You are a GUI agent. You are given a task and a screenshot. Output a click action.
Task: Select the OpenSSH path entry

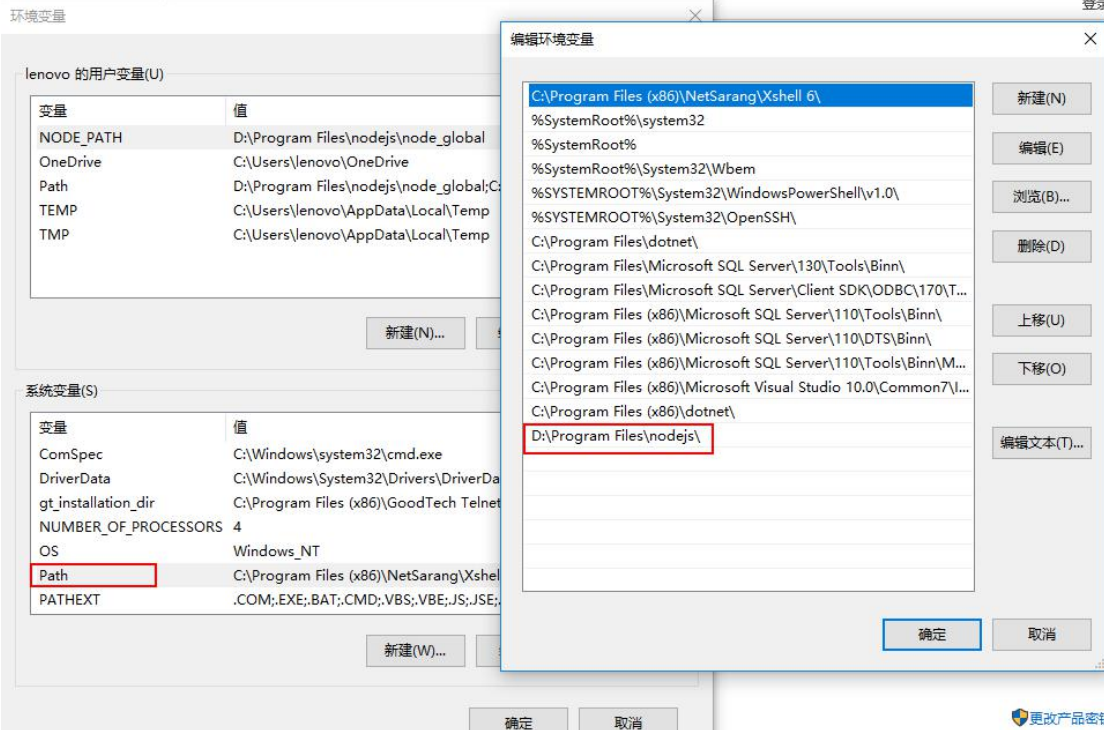point(750,218)
